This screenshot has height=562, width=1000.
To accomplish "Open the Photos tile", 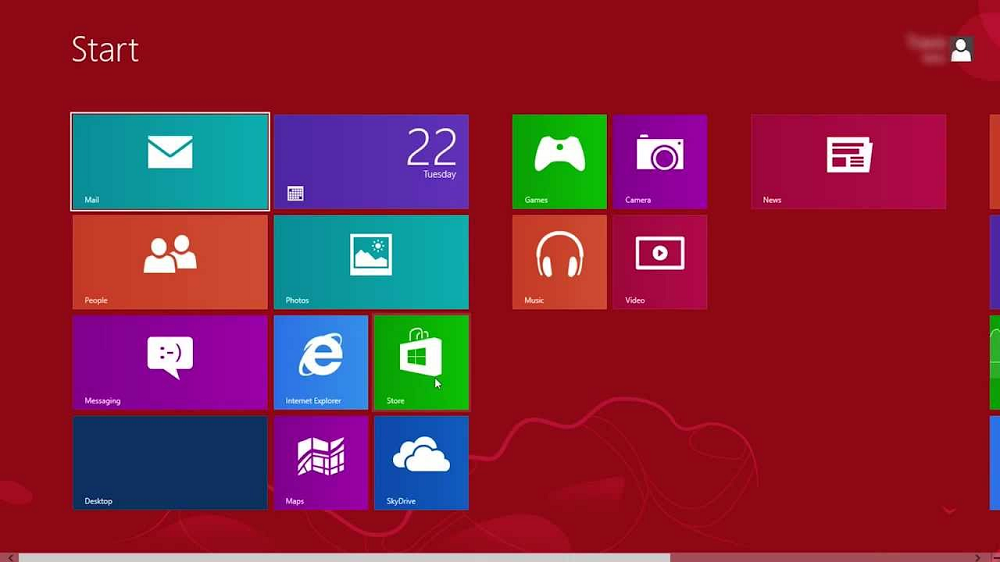I will 371,262.
